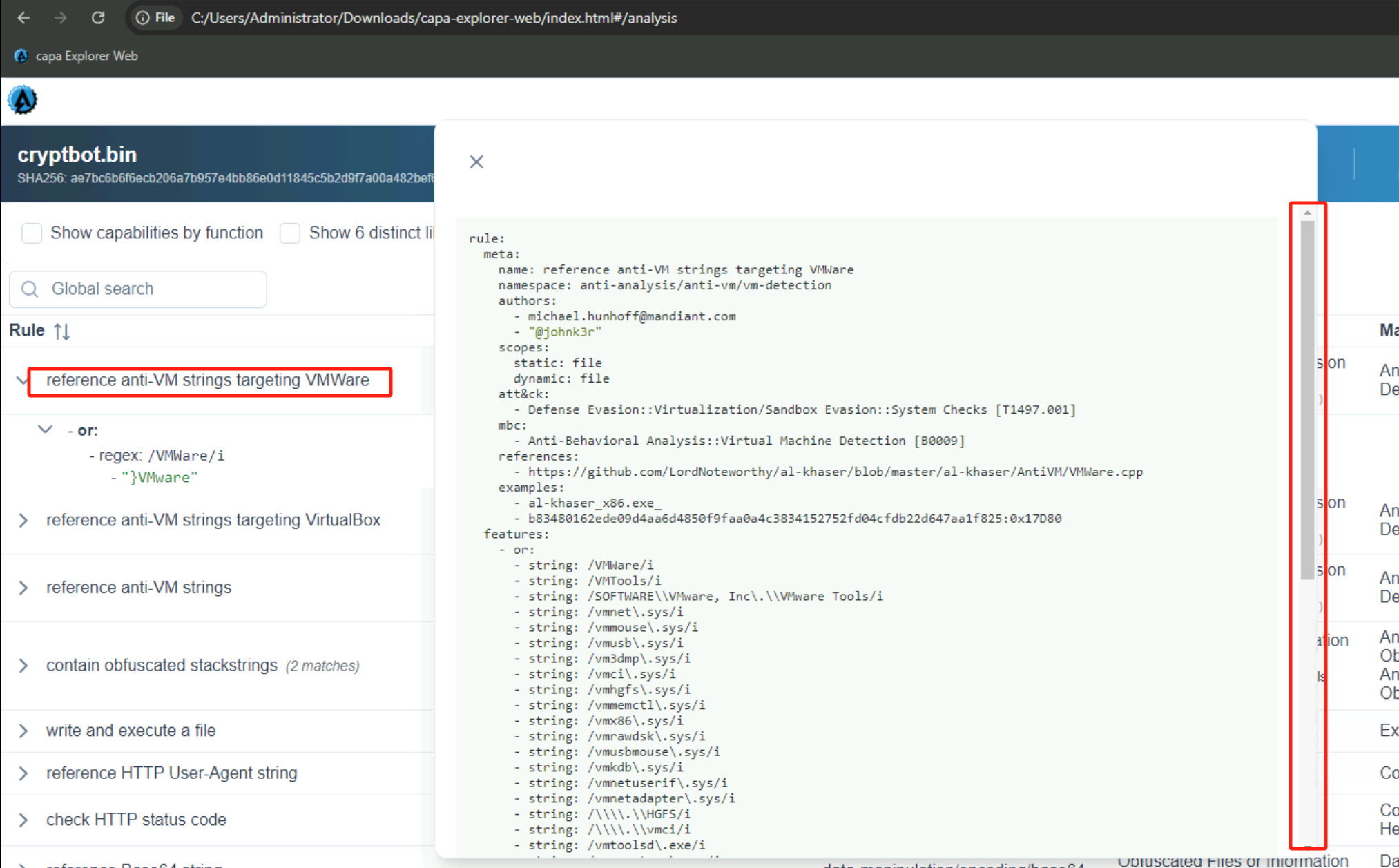Expand contain obfuscated stackstrings rule
The height and width of the screenshot is (868, 1399).
coord(23,666)
